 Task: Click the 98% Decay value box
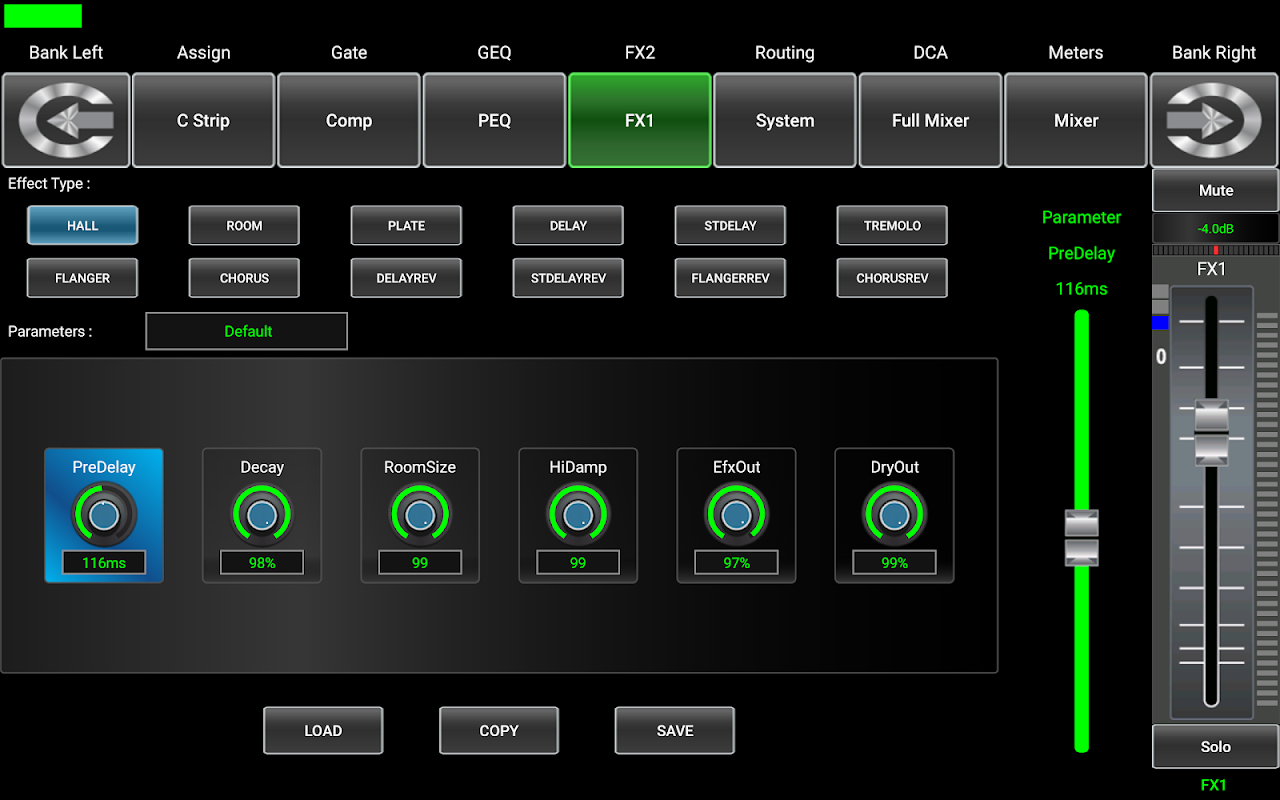pos(262,563)
